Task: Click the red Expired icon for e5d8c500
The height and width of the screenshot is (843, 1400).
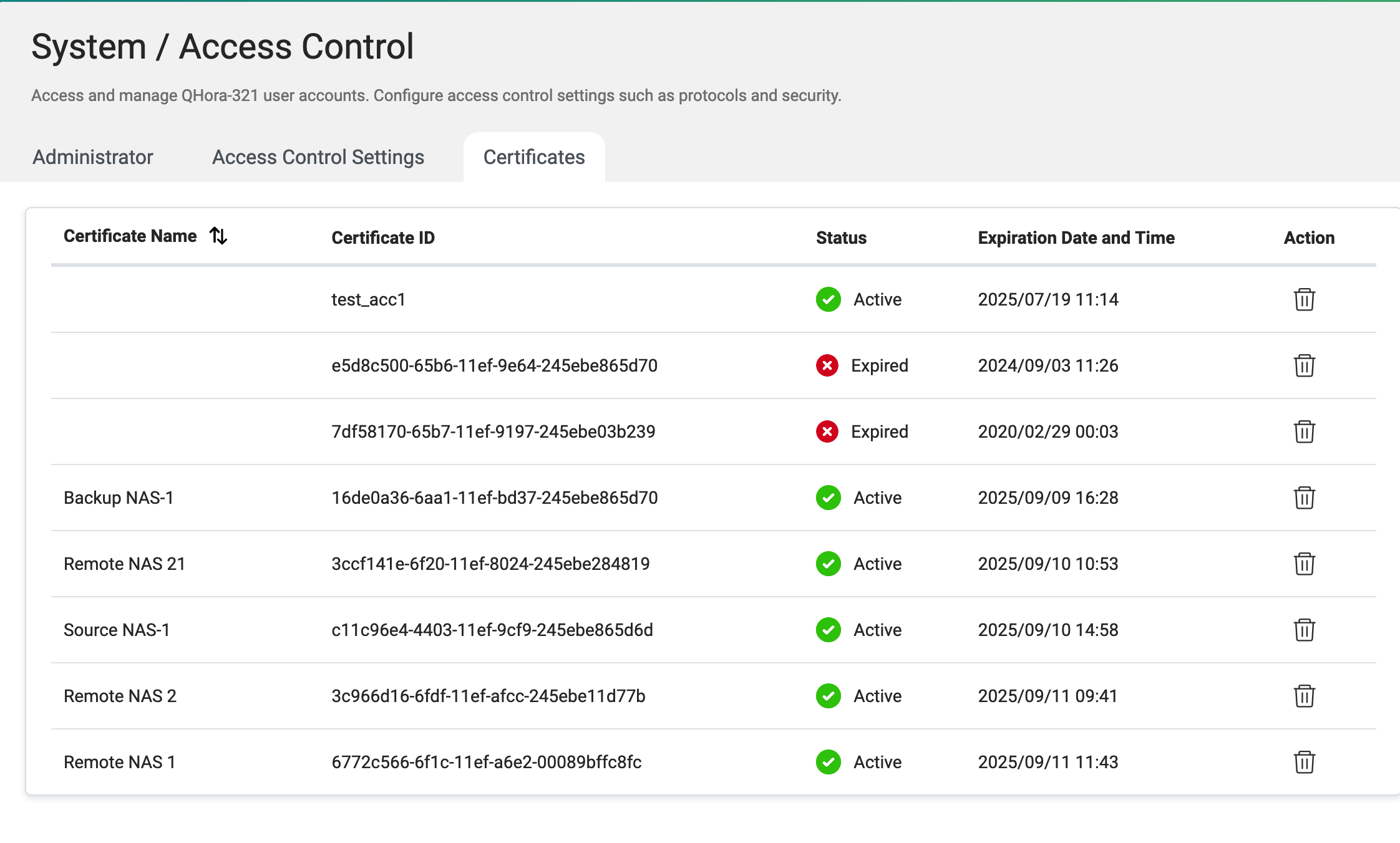Action: 827,365
